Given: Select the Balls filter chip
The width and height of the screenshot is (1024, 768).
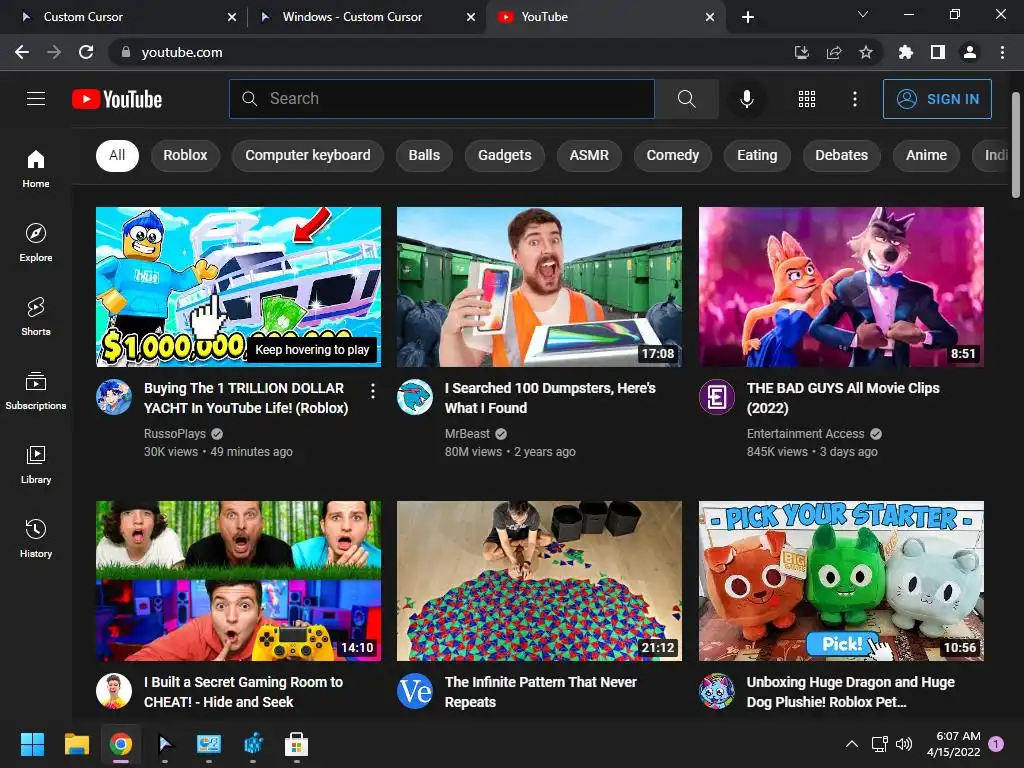Looking at the screenshot, I should tap(424, 155).
